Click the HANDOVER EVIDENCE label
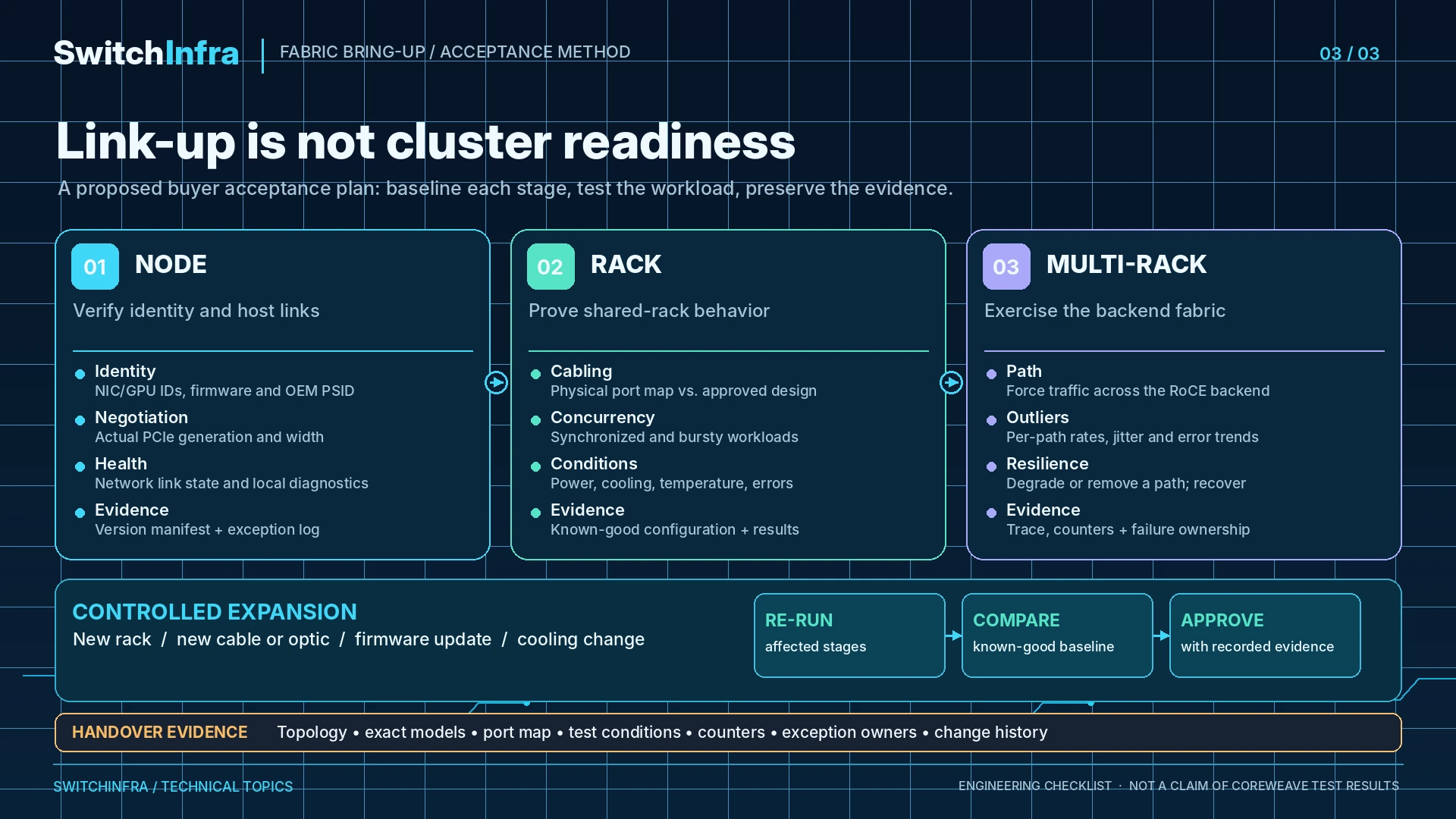This screenshot has height=819, width=1456. pos(160,732)
